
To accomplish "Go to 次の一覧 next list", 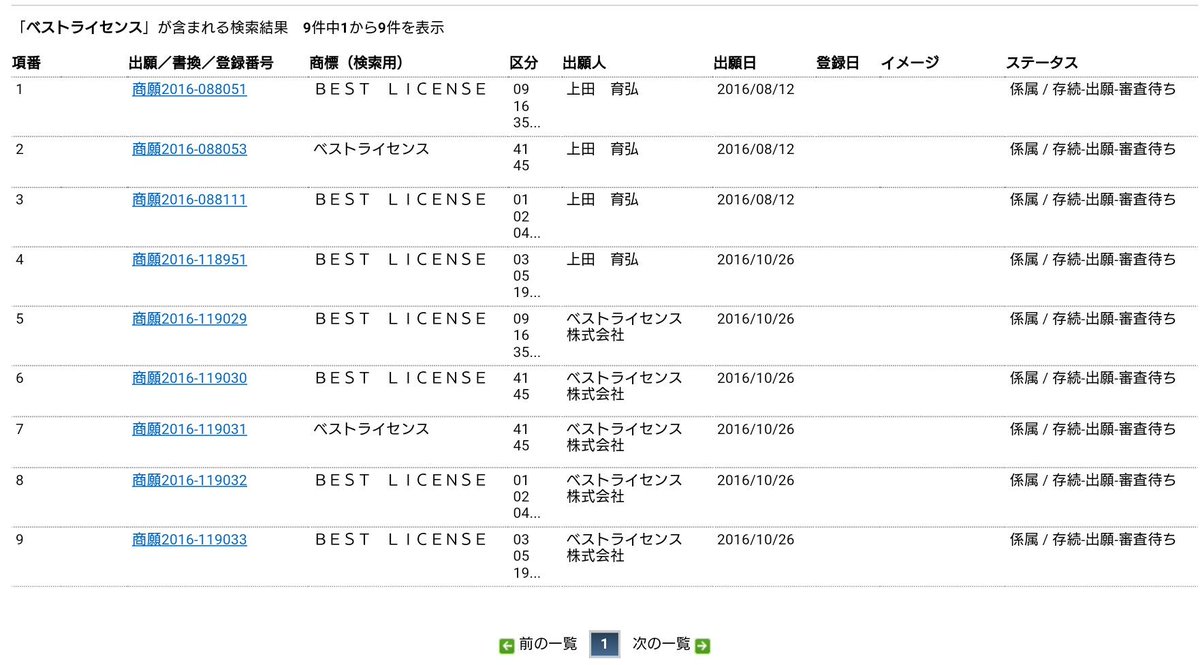I will (661, 644).
